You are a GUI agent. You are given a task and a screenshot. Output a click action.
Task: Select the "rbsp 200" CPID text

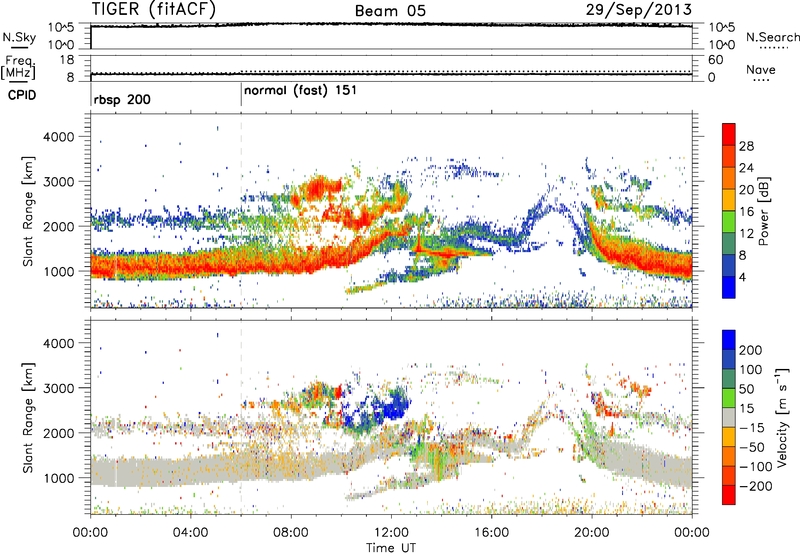[x=122, y=99]
